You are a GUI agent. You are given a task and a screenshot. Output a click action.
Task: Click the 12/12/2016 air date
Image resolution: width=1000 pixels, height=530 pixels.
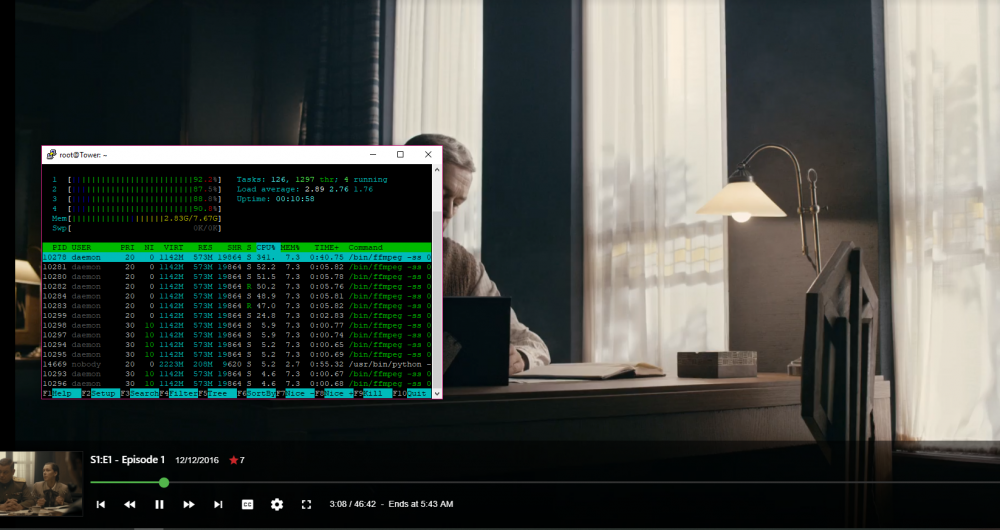[x=197, y=460]
